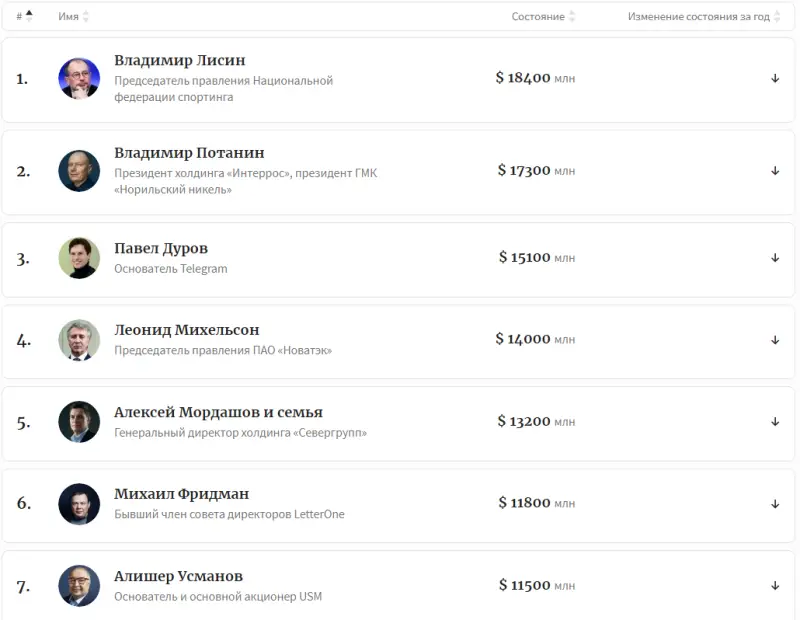Open the Михаил Фридман name link
Viewport: 800px width, 620px height.
[181, 494]
